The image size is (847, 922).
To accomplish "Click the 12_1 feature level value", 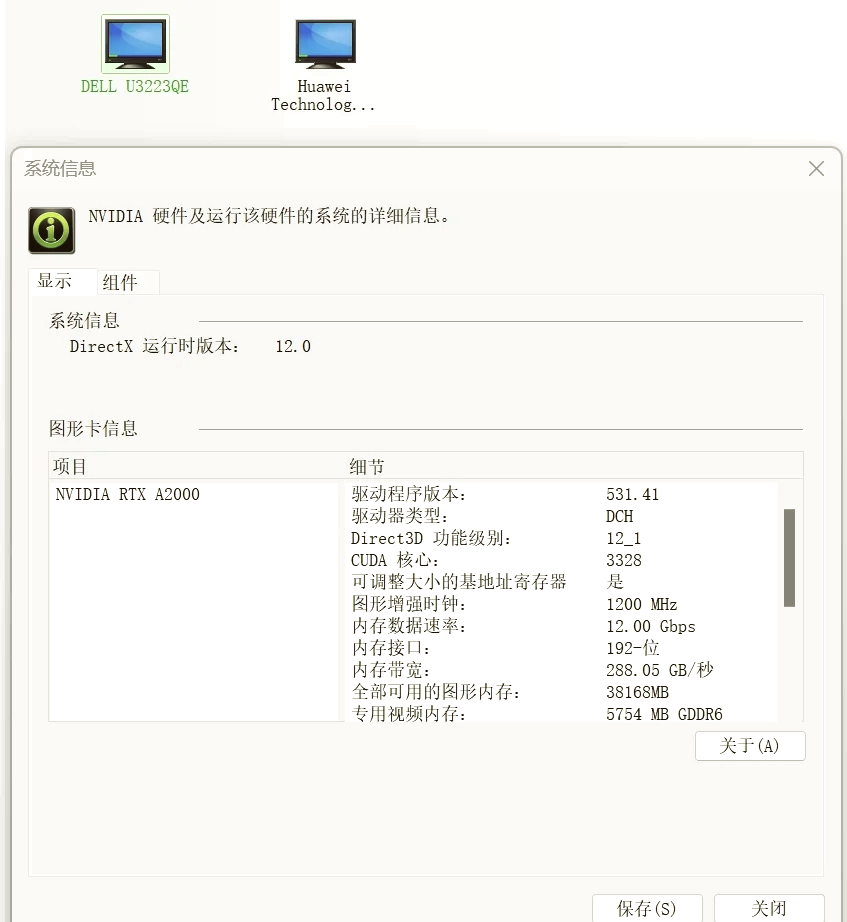I will (x=623, y=538).
